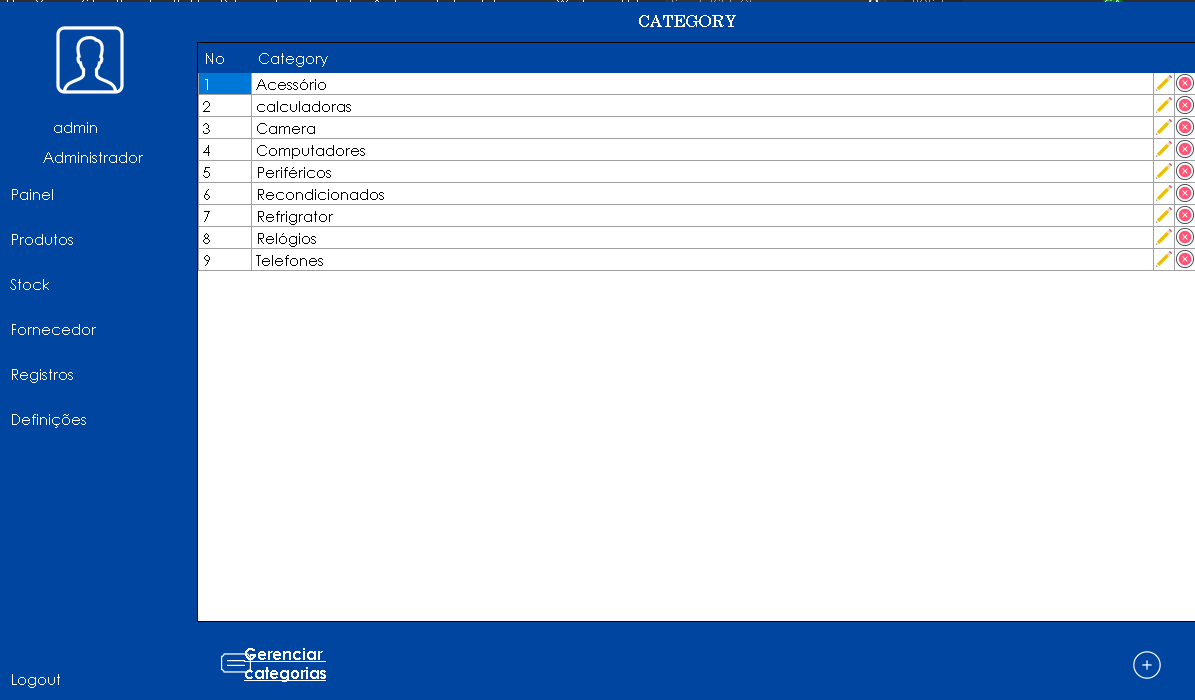Open Definições settings menu

pyautogui.click(x=49, y=420)
